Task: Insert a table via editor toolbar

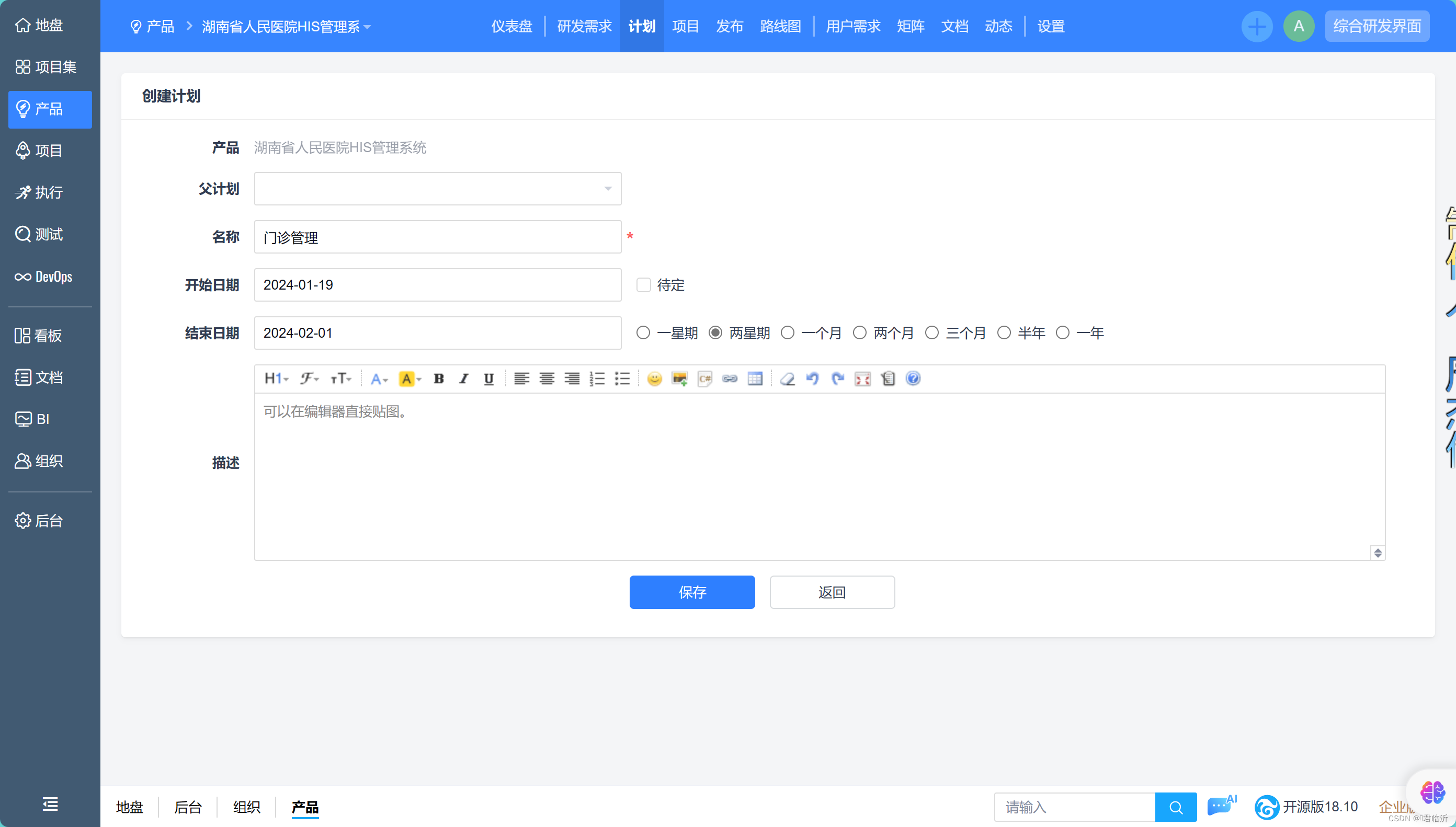Action: 755,379
